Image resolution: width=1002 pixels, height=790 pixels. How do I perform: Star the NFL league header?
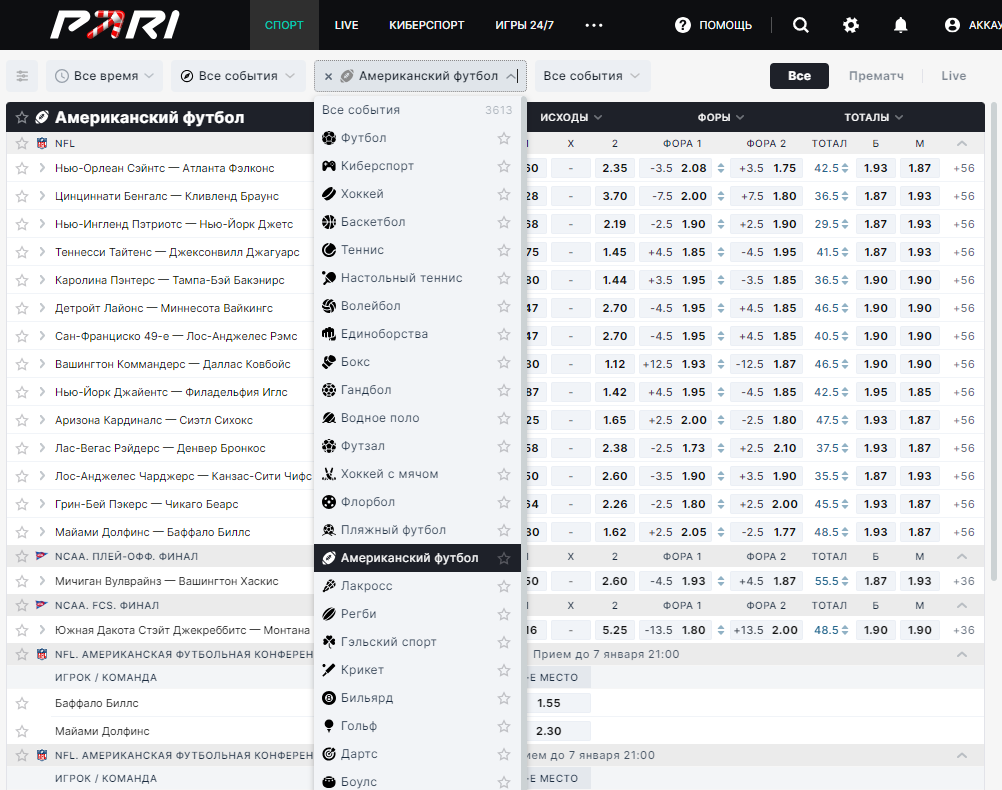[22, 143]
